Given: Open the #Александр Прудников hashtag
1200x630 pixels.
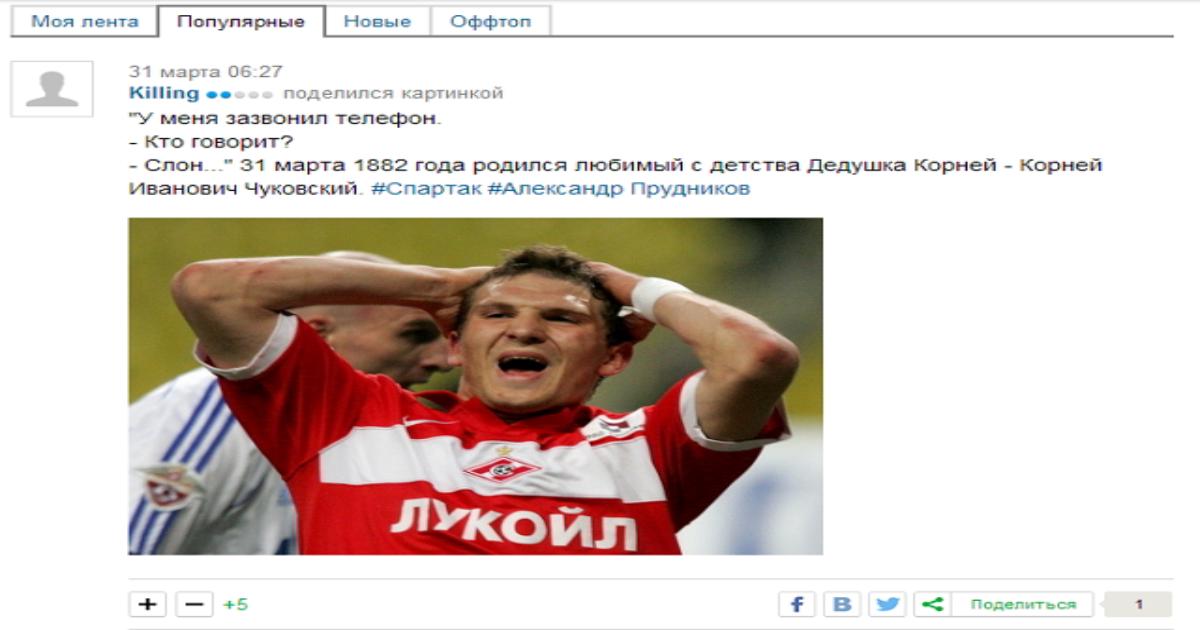Looking at the screenshot, I should point(618,188).
